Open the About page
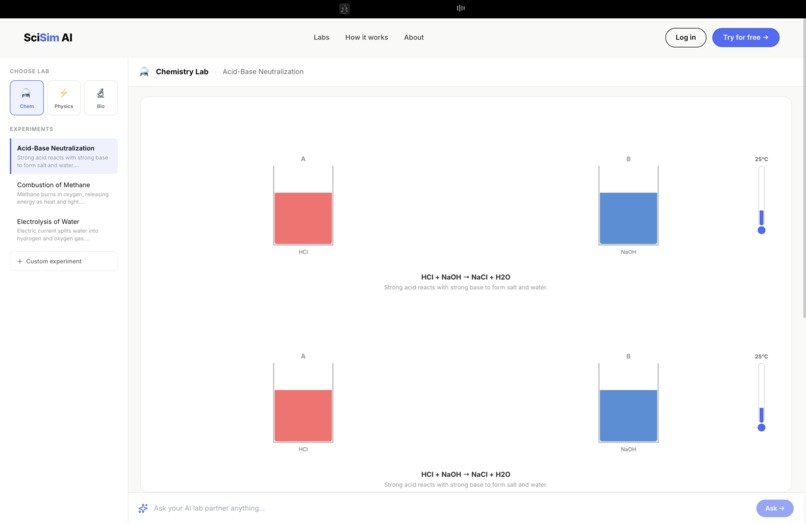The width and height of the screenshot is (806, 524). click(414, 38)
